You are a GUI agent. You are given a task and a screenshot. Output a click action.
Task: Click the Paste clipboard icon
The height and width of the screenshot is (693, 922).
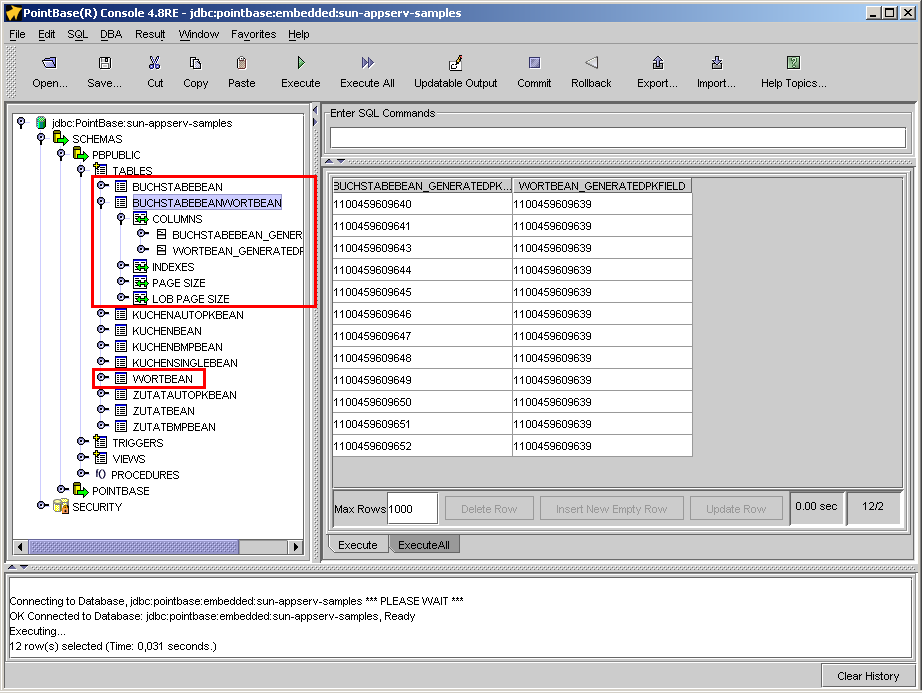coord(241,63)
